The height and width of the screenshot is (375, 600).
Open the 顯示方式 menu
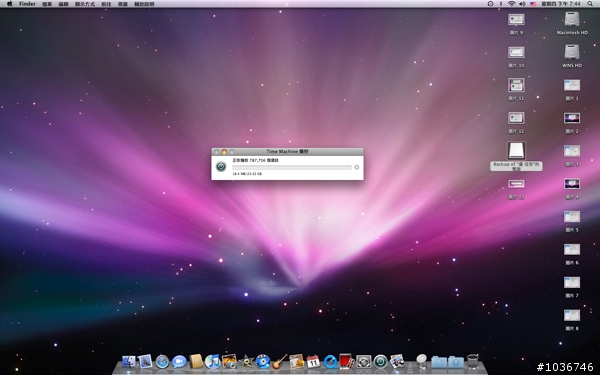point(85,4)
